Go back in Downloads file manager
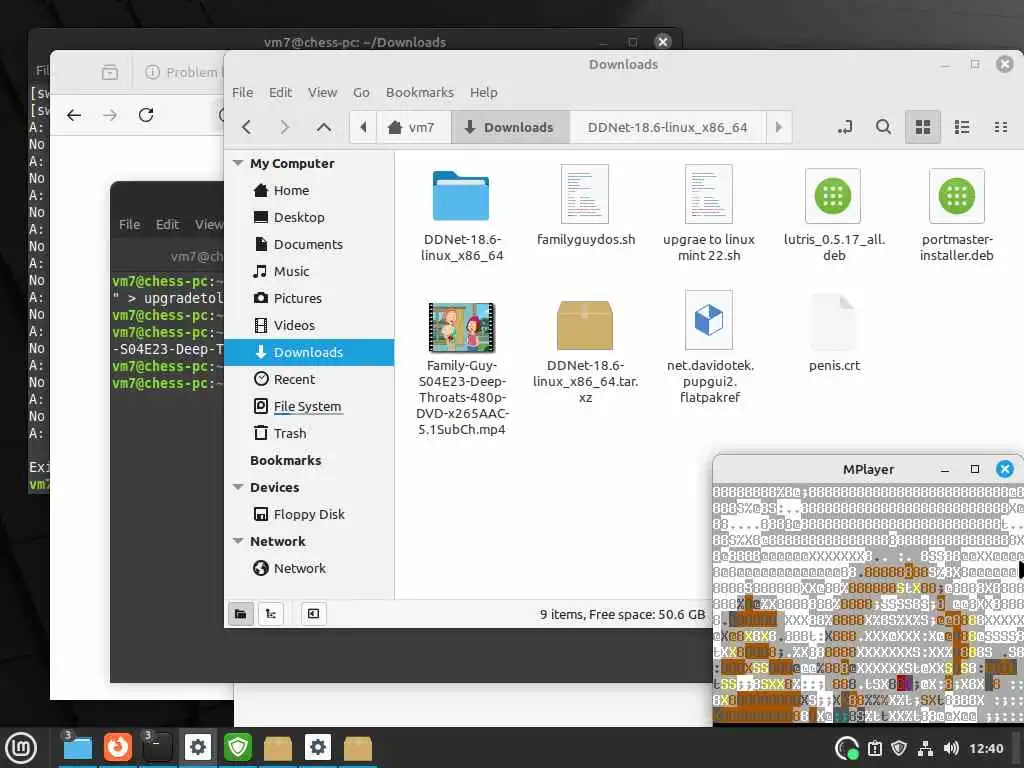Screen dimensions: 1024x768 (x=246, y=127)
